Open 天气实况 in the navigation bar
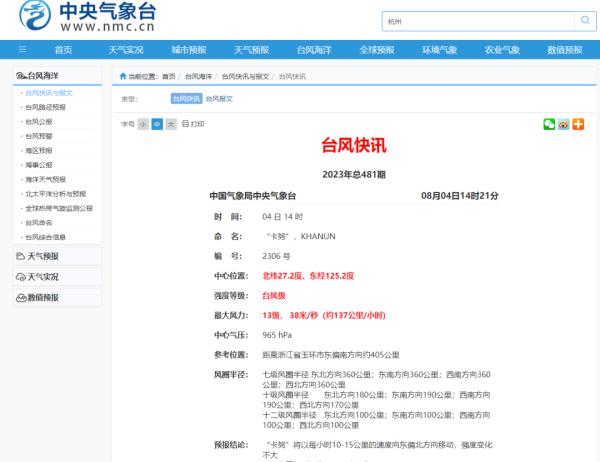The height and width of the screenshot is (462, 600). pyautogui.click(x=126, y=50)
